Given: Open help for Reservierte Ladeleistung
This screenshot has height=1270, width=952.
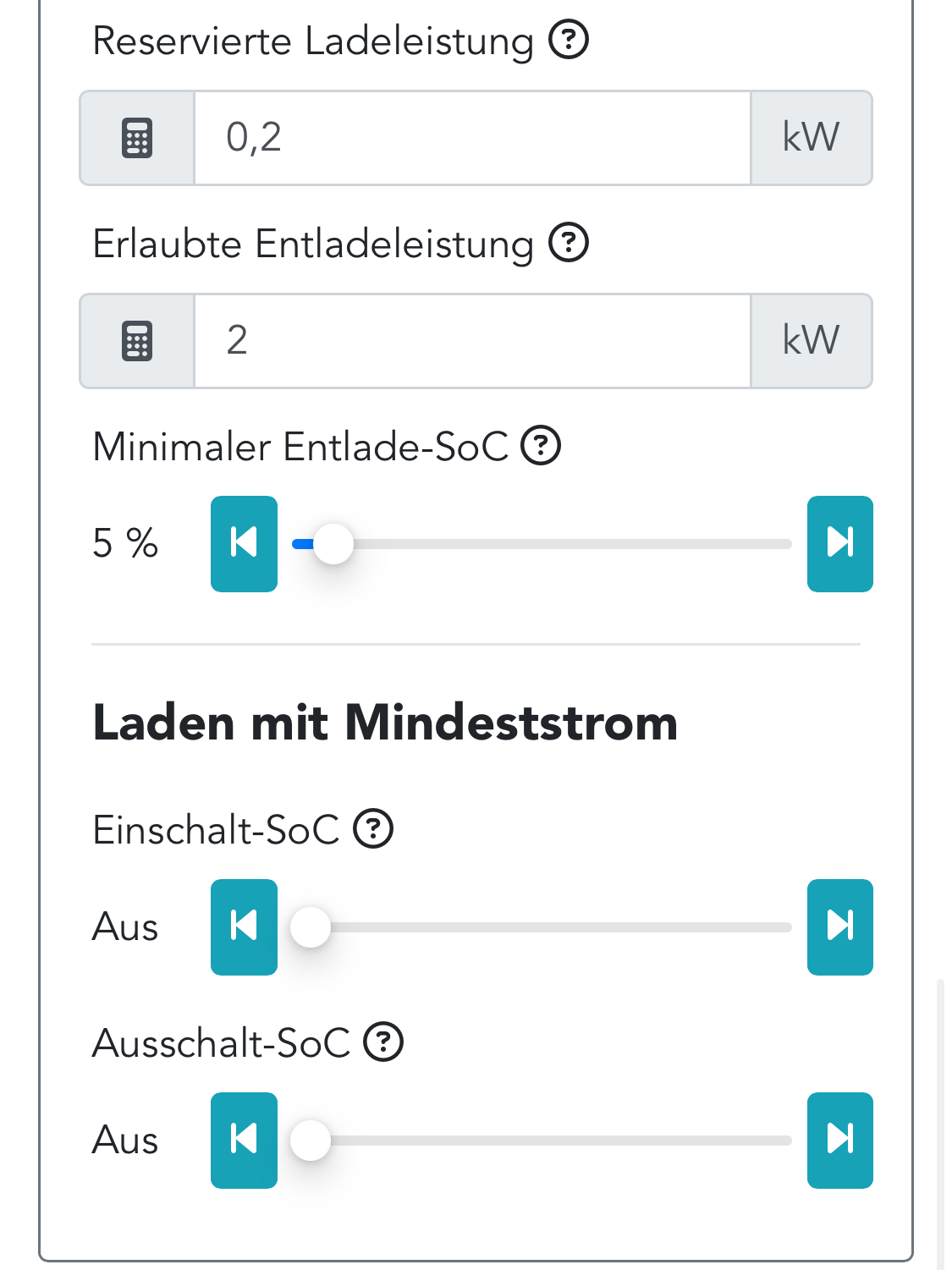Looking at the screenshot, I should tap(569, 40).
